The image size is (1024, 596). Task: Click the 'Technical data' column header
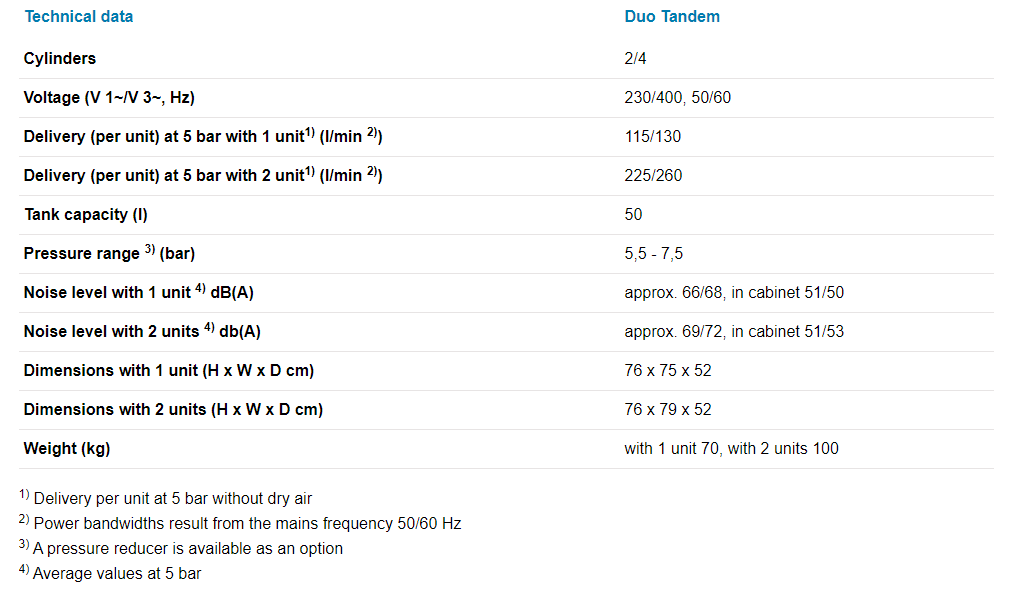(78, 17)
